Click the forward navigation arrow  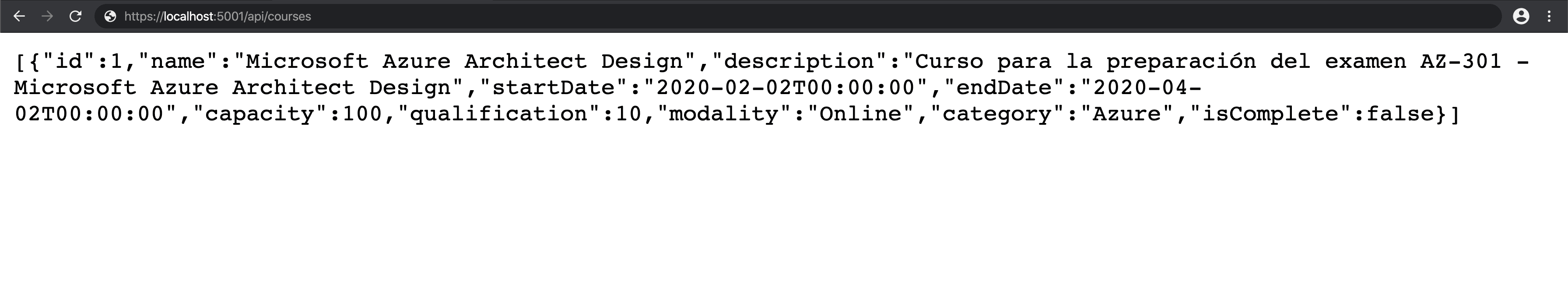click(47, 17)
